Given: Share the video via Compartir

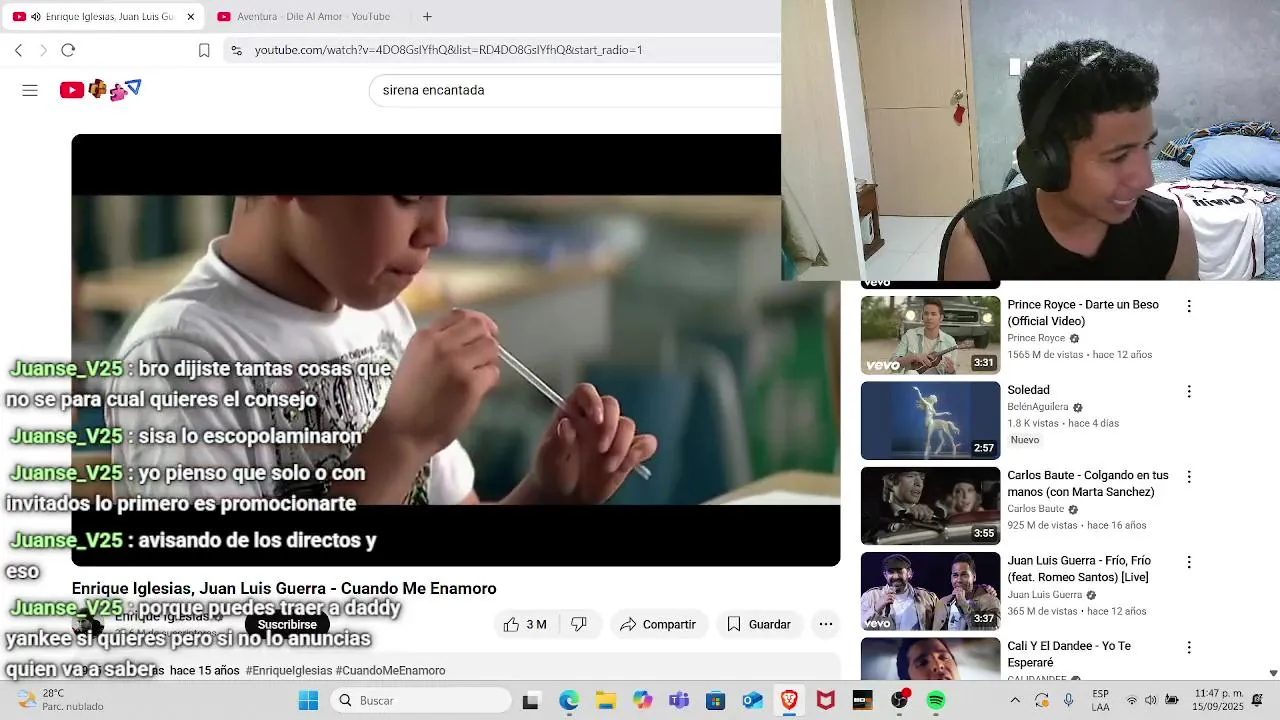Looking at the screenshot, I should coord(657,624).
